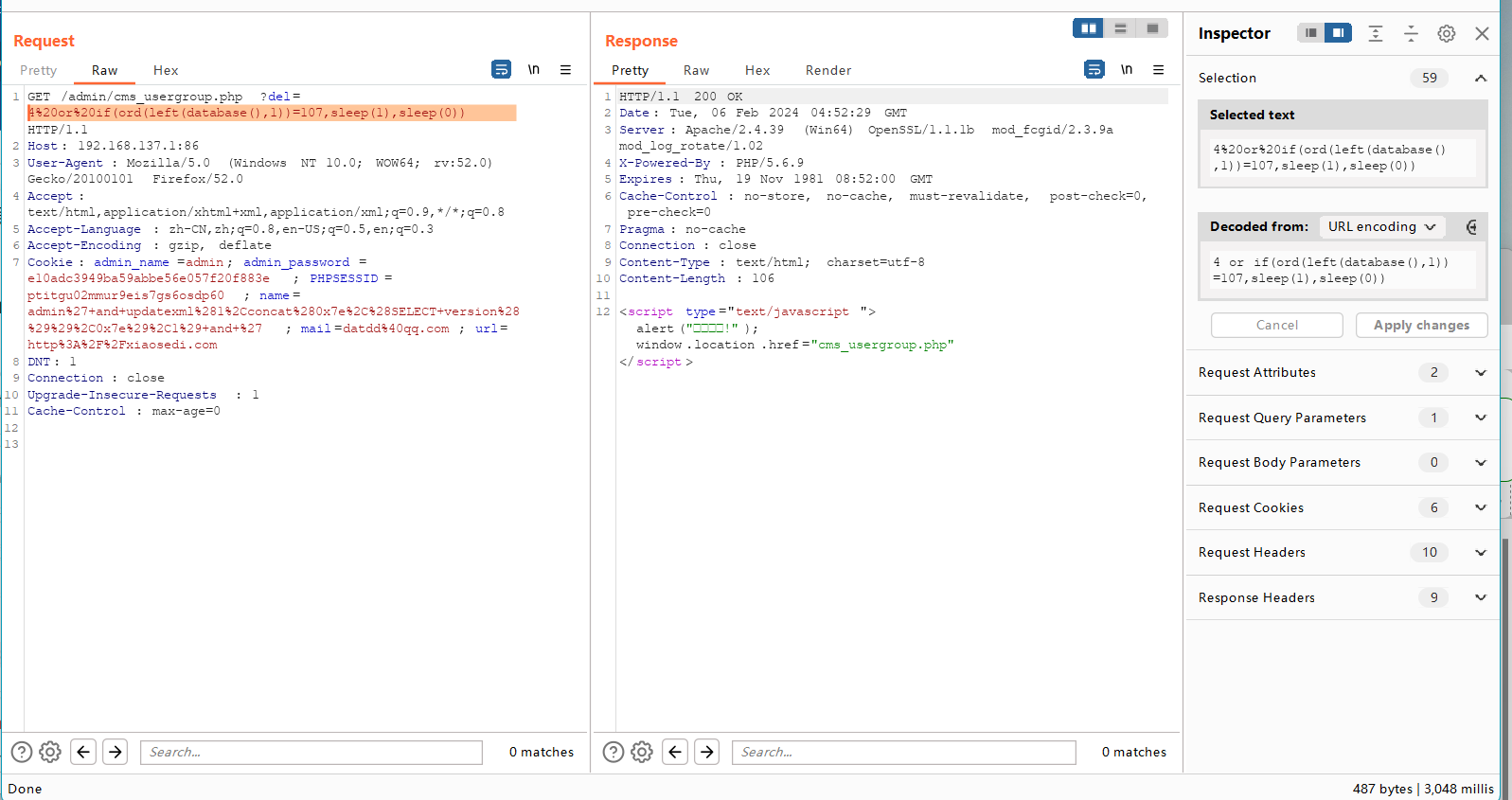Click the decoded text box in Inspector
Screen dimensions: 1512x800
pyautogui.click(x=1342, y=270)
